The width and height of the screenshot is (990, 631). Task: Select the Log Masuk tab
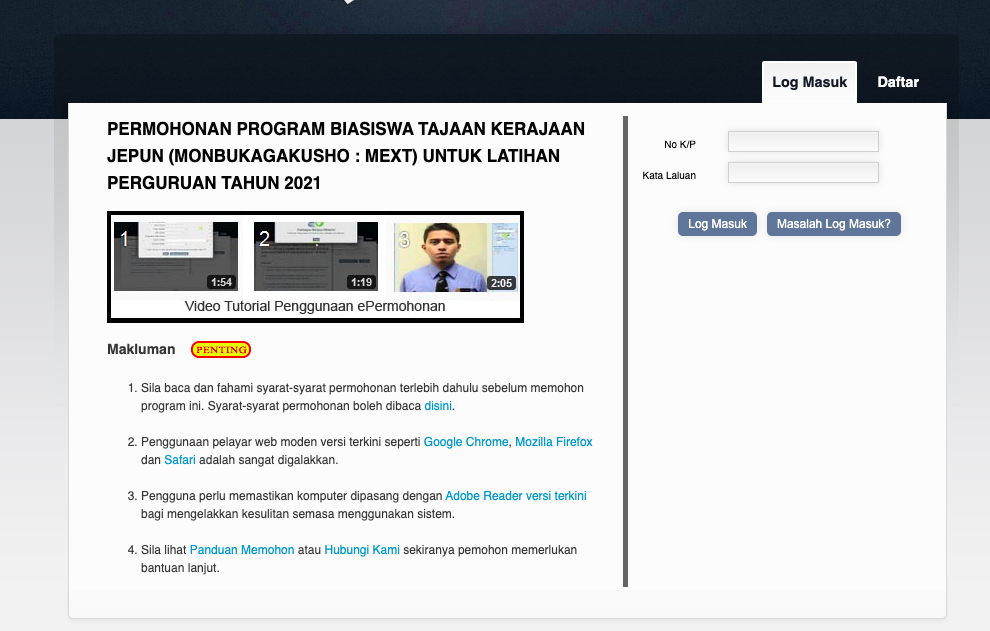[x=809, y=81]
